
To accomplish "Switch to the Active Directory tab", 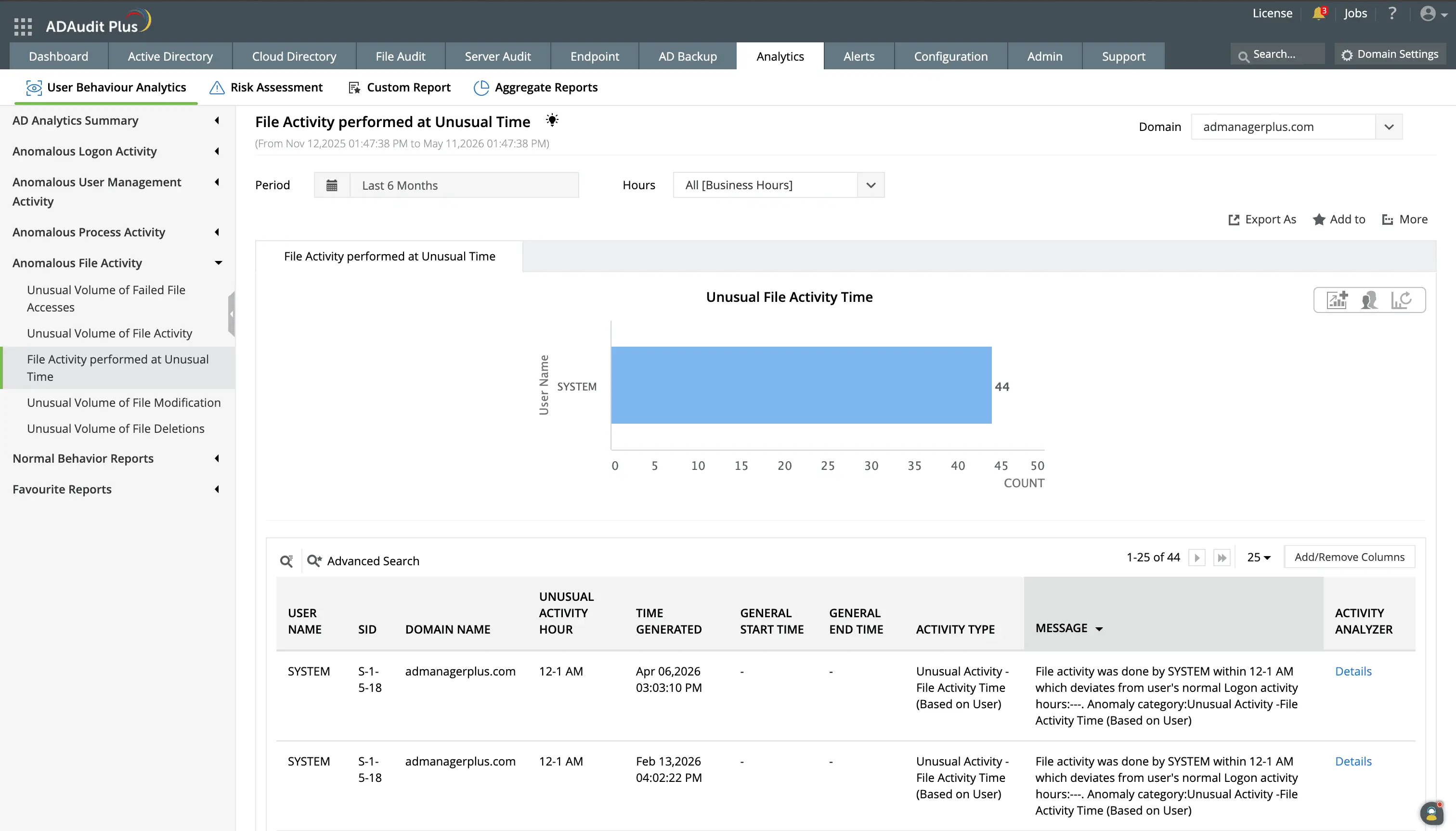I will (x=170, y=56).
